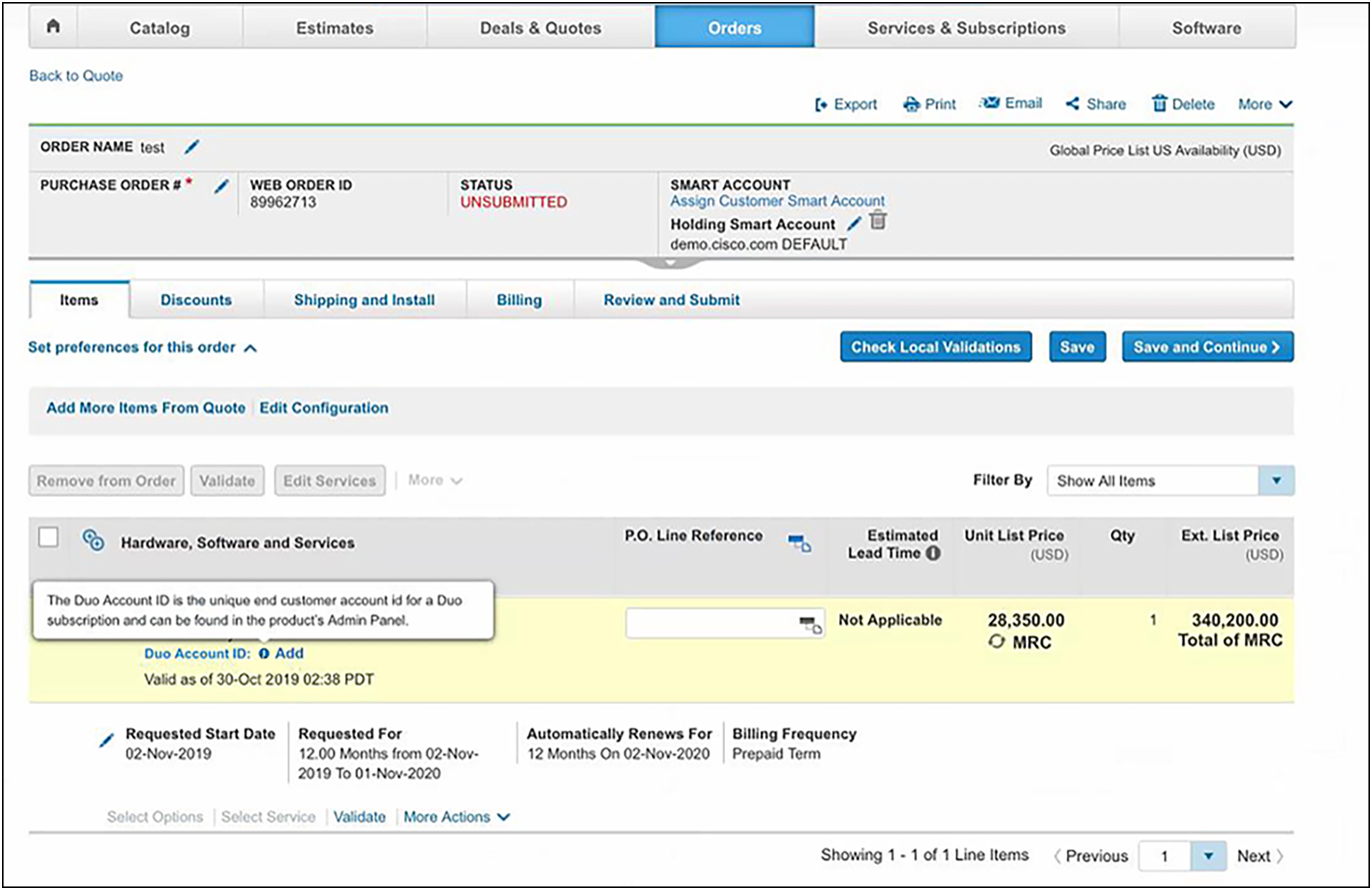Open More Actions for line item
This screenshot has width=1372, height=890.
456,817
